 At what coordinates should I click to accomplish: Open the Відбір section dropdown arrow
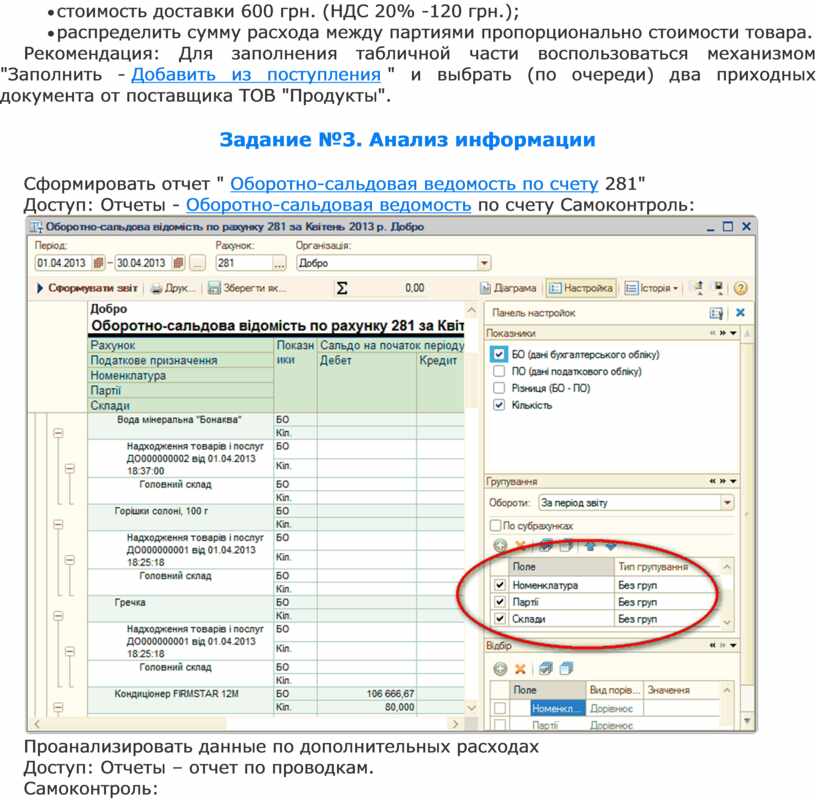coord(733,645)
